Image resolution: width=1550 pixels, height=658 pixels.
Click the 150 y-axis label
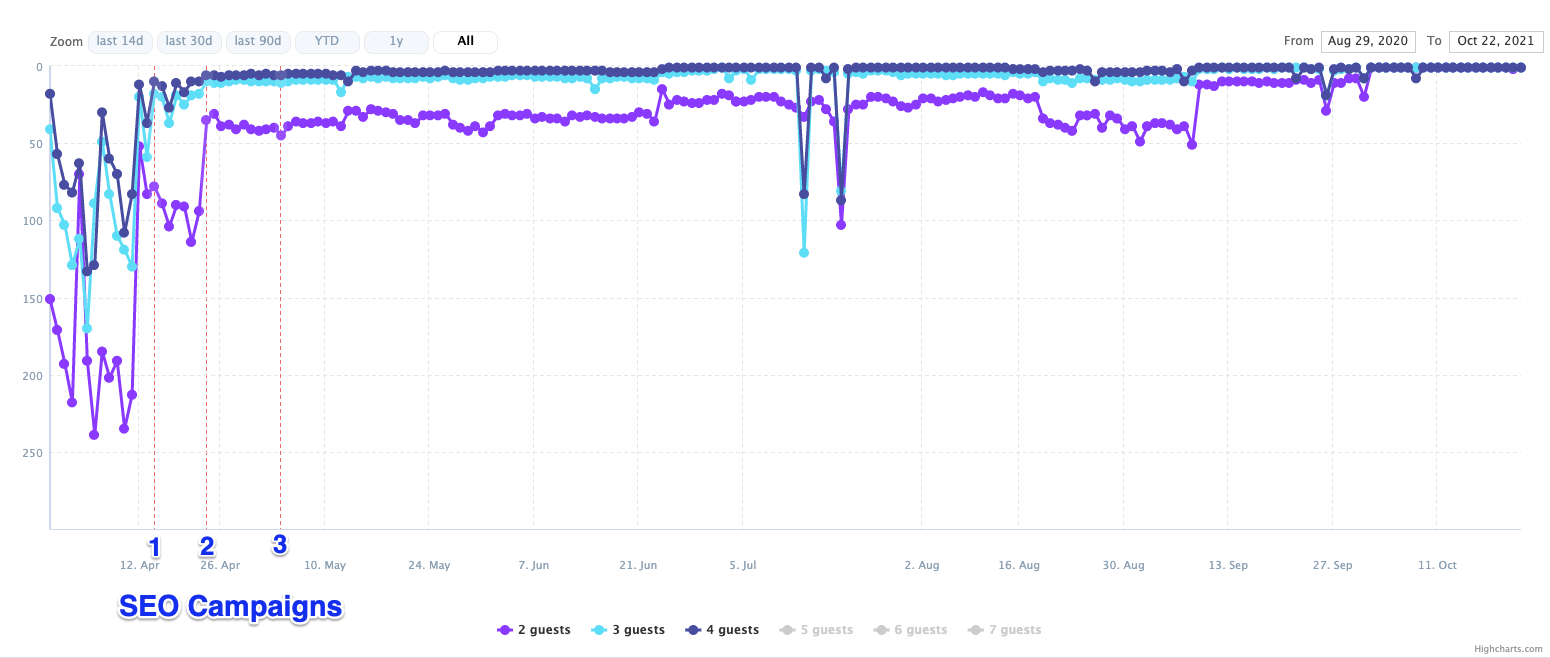[32, 299]
